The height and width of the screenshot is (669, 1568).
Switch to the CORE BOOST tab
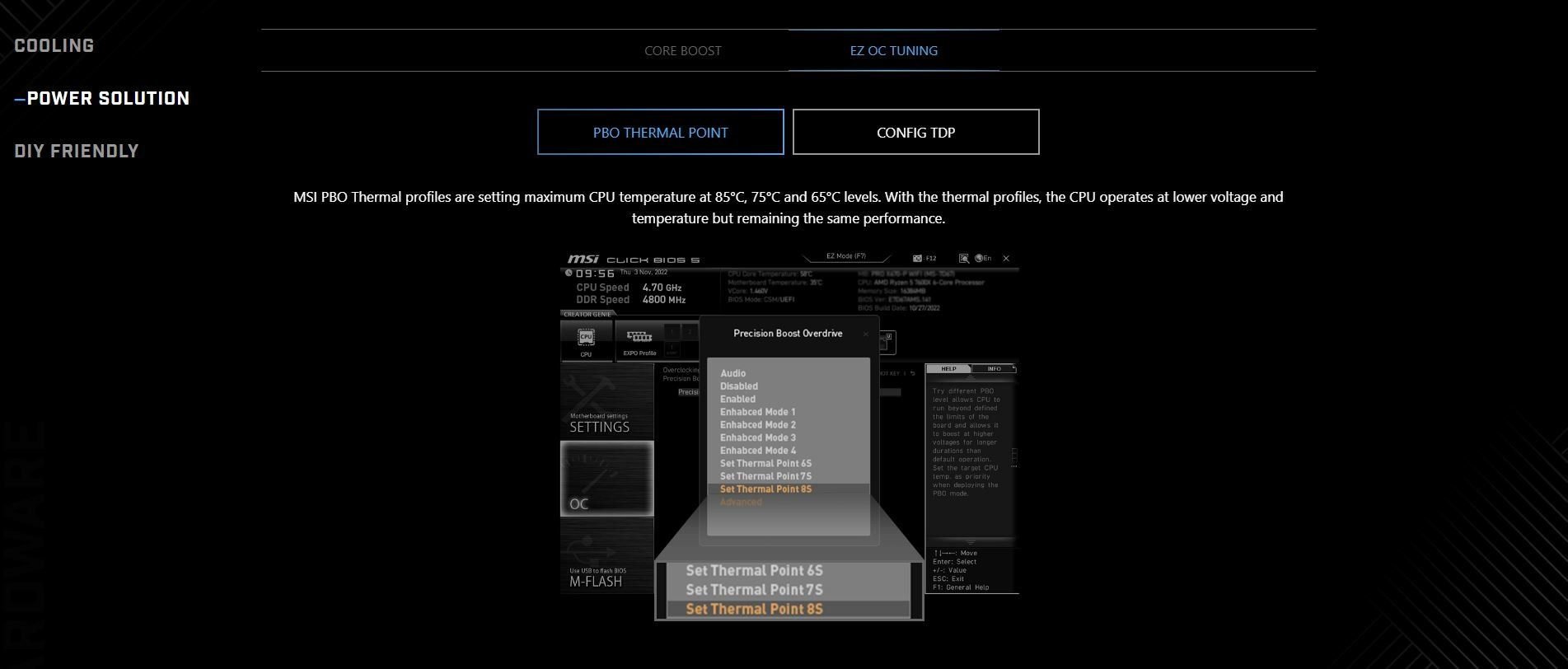pyautogui.click(x=682, y=50)
